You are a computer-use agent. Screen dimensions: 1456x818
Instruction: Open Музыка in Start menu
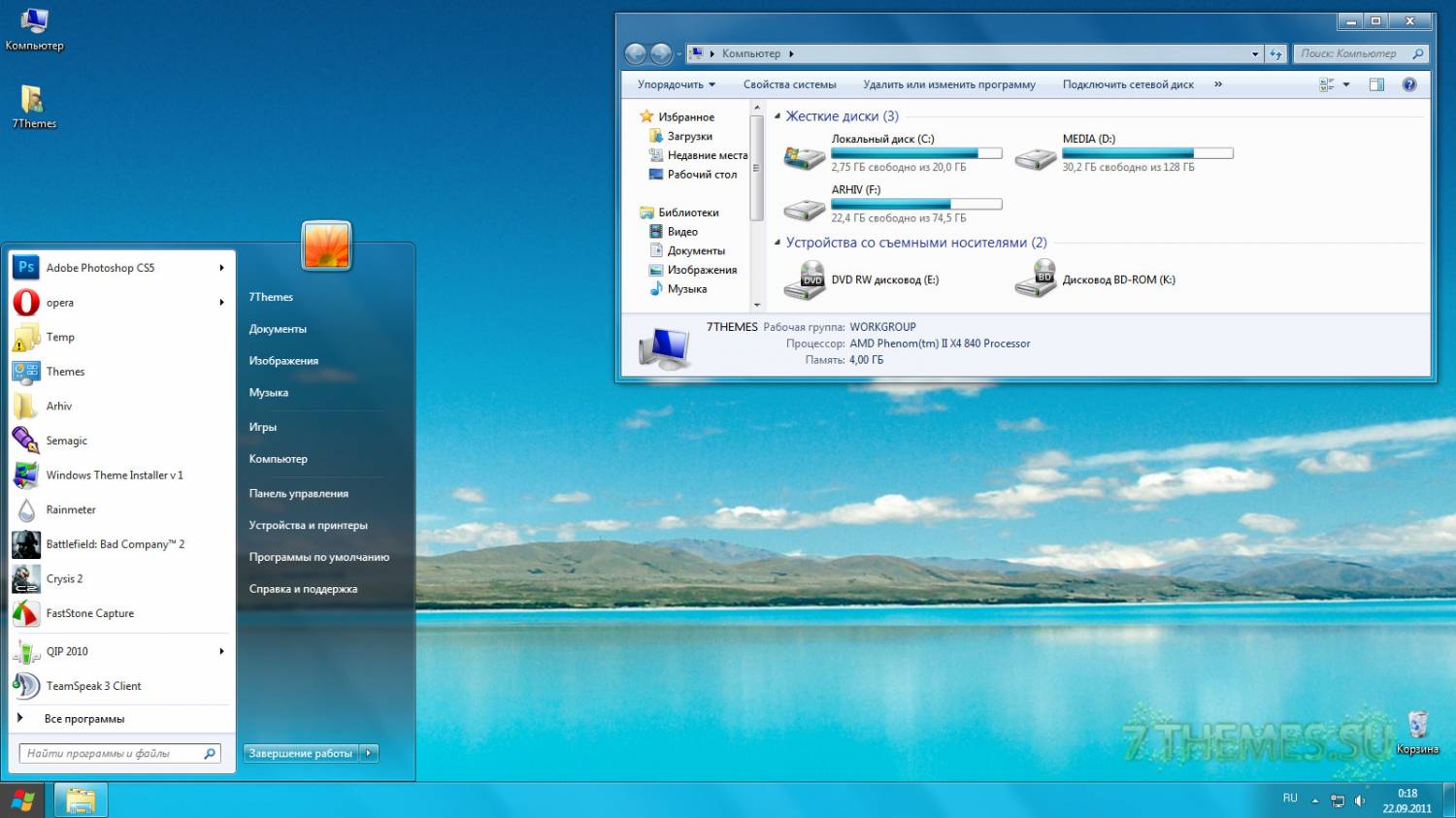(269, 393)
